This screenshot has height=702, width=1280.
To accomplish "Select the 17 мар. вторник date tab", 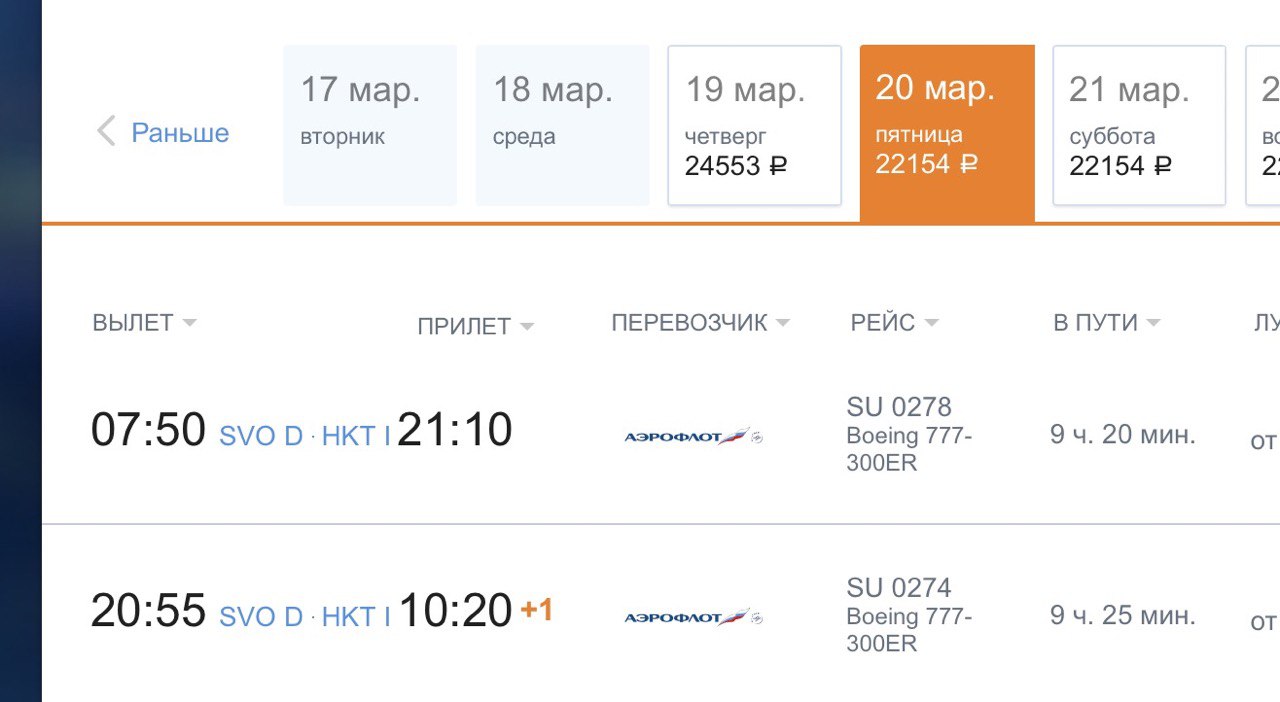I will [x=370, y=125].
